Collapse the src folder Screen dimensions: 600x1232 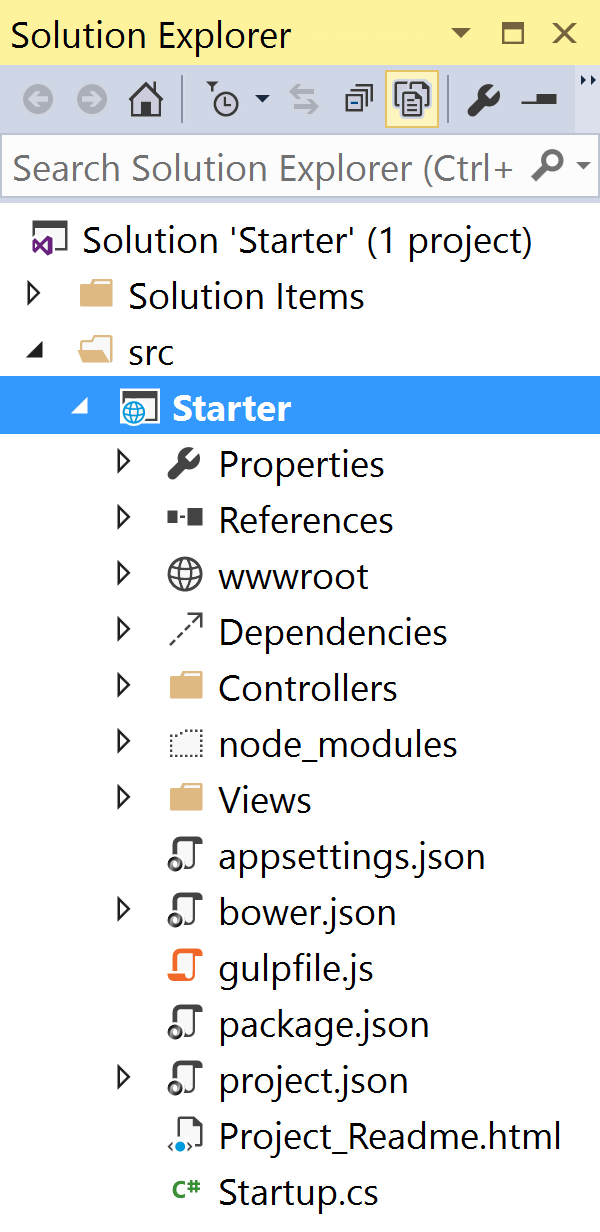click(x=34, y=351)
